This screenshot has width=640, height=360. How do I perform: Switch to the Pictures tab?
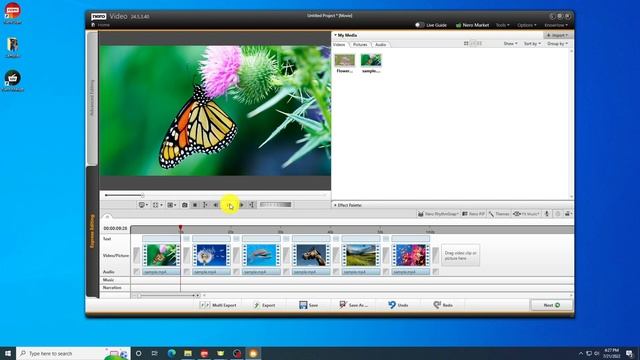point(360,44)
